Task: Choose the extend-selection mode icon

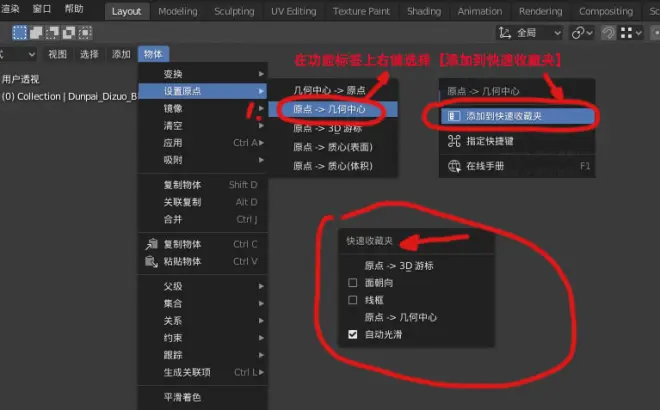Action: [x=36, y=32]
